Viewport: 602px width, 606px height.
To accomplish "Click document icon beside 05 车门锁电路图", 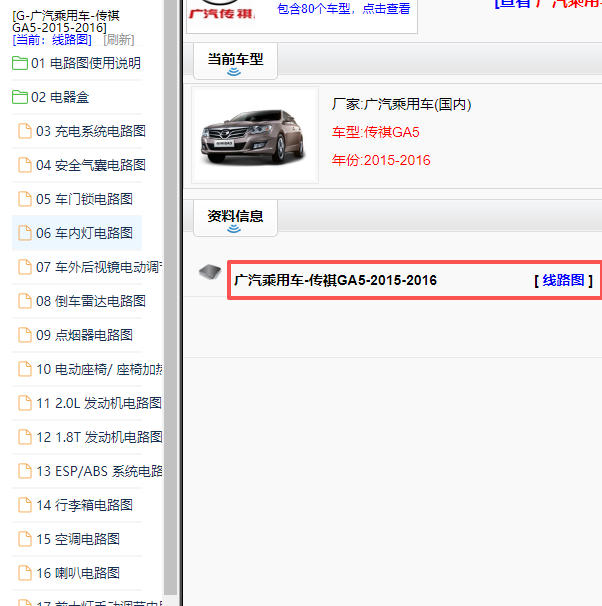I will click(25, 199).
